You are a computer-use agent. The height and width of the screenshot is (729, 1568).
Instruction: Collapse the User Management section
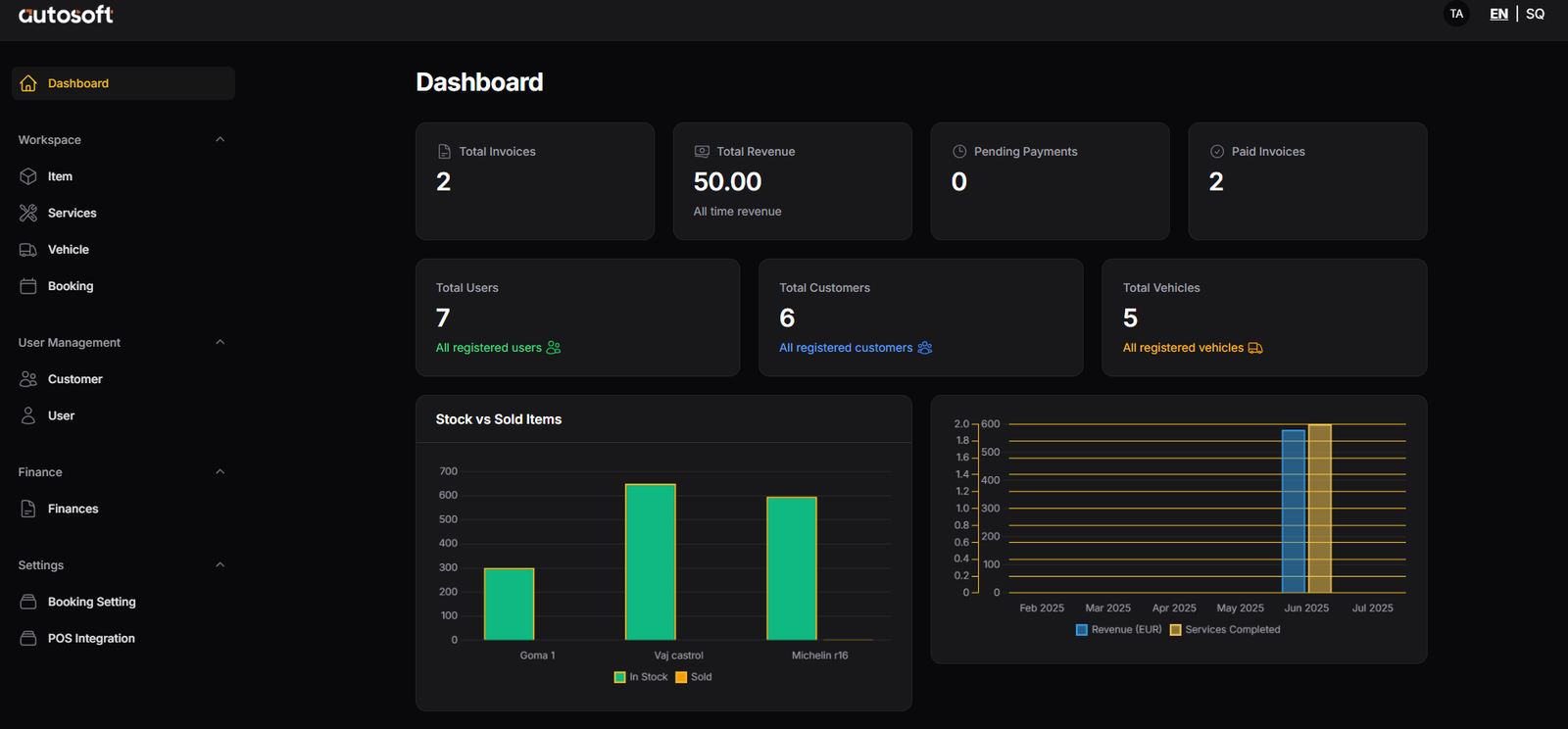[220, 342]
